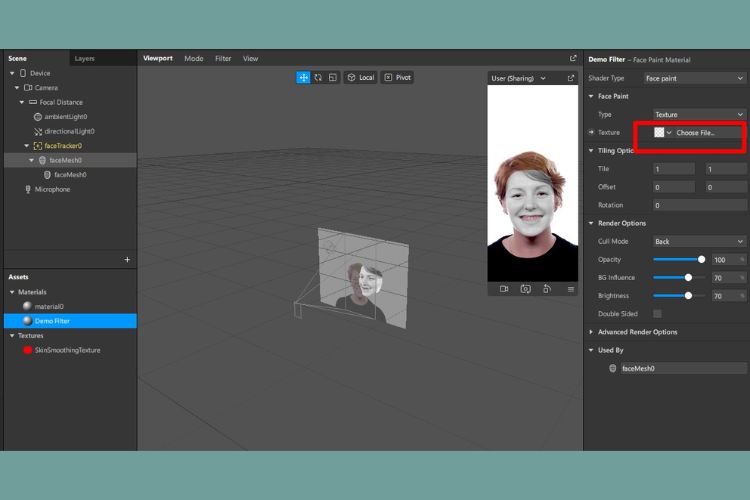750x500 pixels.
Task: Click the Texture preview swatch
Action: pyautogui.click(x=659, y=133)
